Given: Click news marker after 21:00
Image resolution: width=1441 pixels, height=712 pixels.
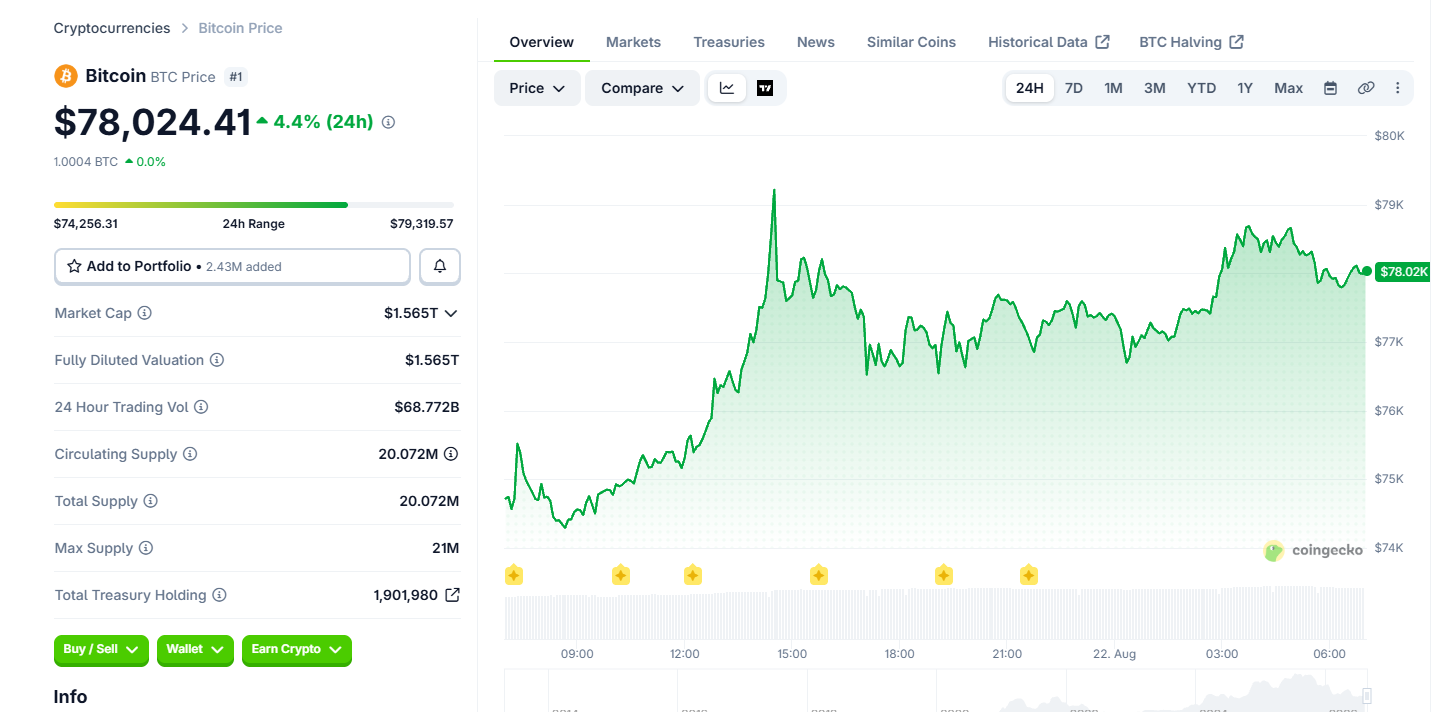Looking at the screenshot, I should (1029, 575).
